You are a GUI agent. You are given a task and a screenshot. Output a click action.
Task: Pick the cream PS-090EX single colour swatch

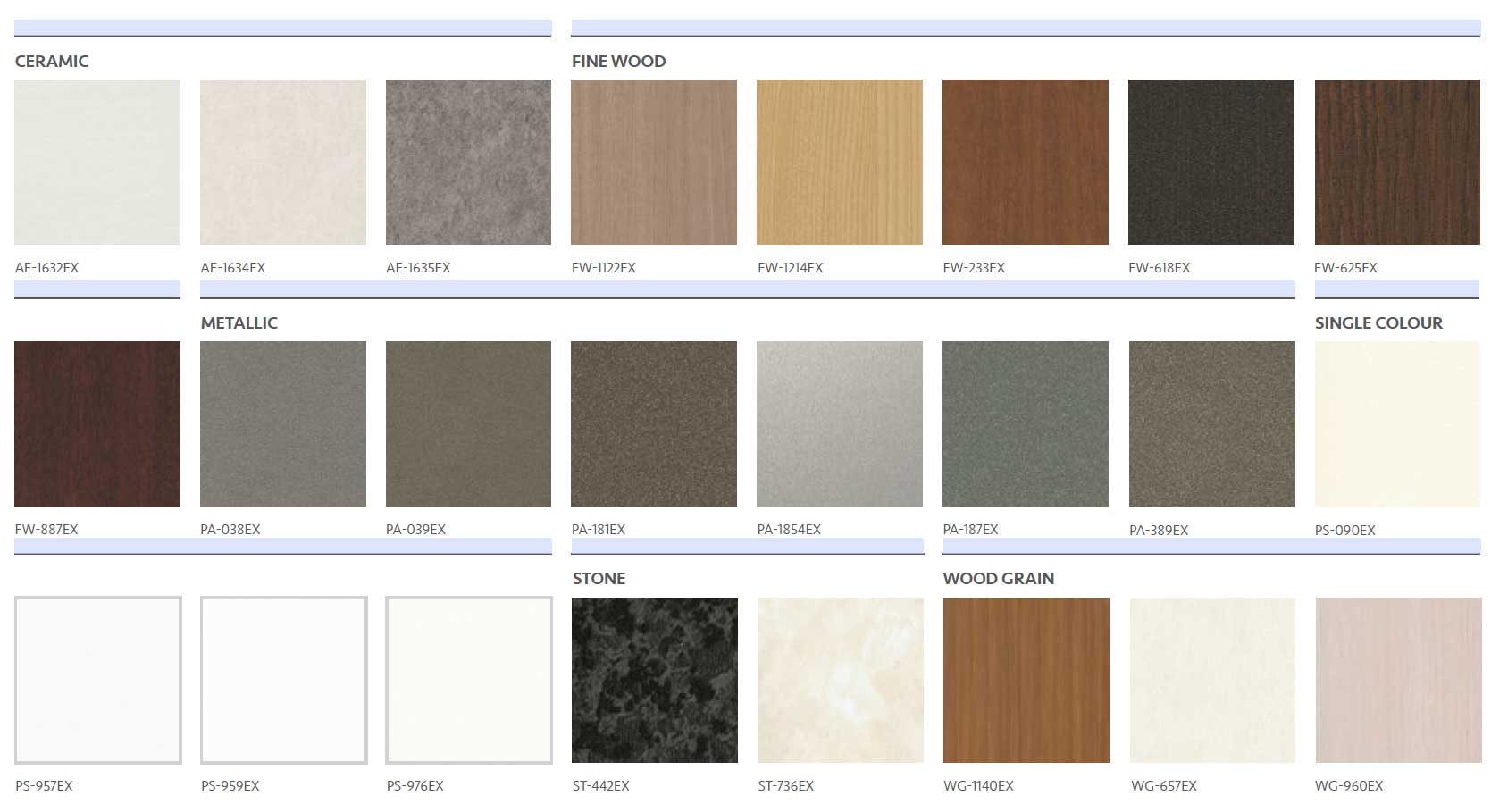point(1397,424)
